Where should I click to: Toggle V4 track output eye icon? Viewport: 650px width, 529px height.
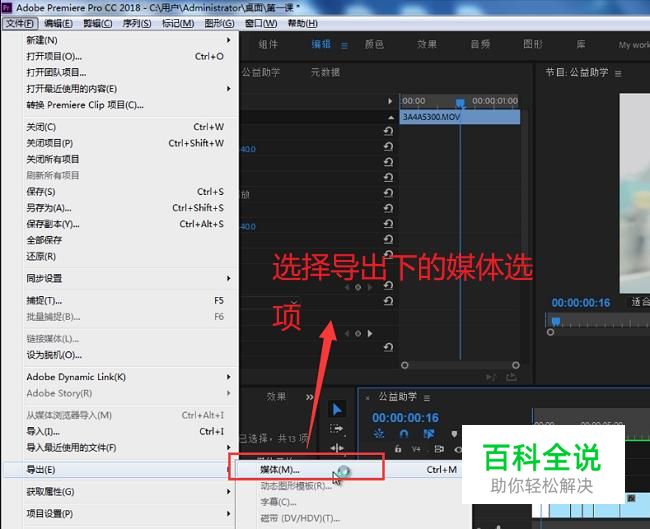pyautogui.click(x=458, y=449)
